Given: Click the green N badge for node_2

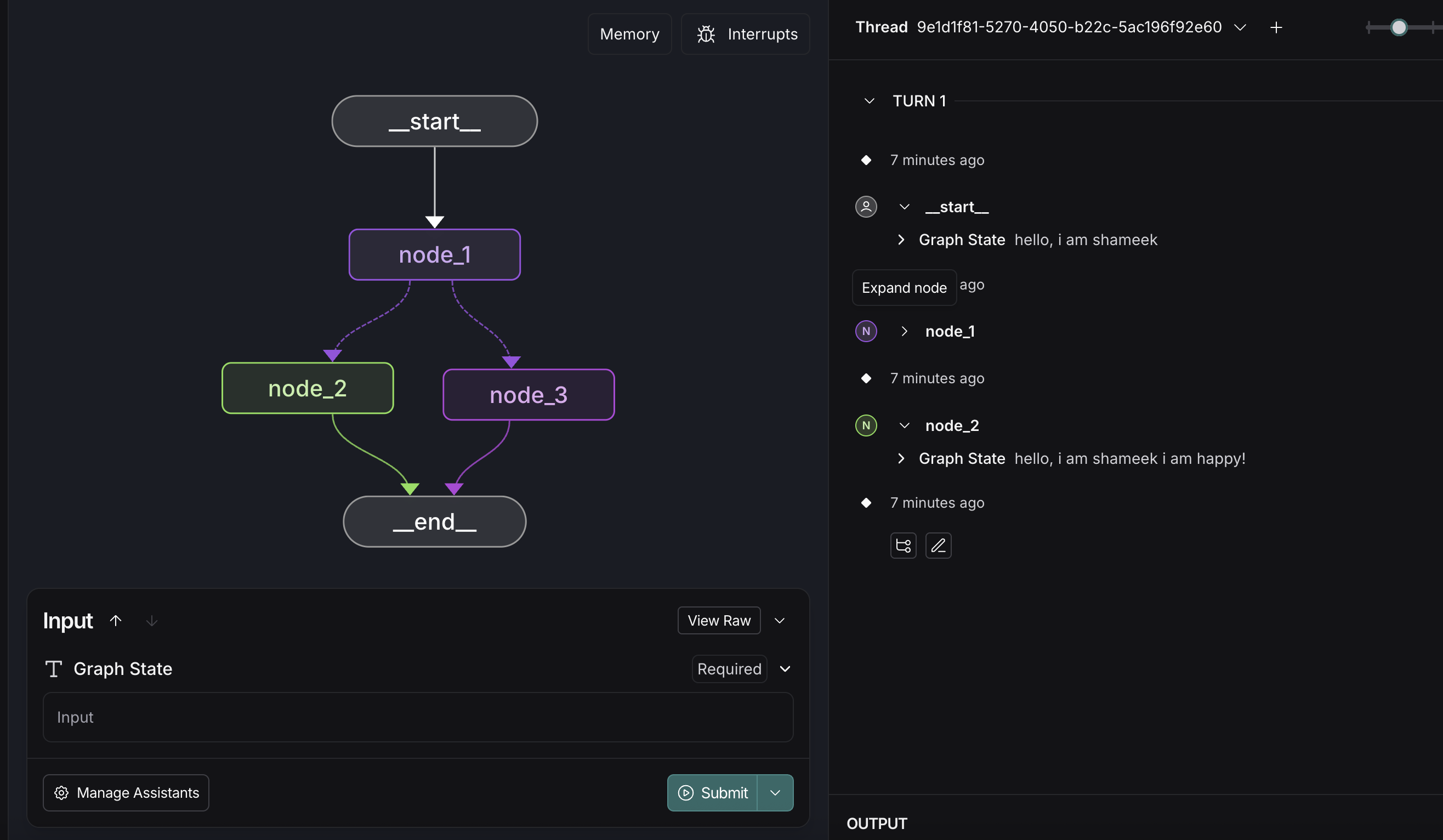Looking at the screenshot, I should [x=866, y=425].
